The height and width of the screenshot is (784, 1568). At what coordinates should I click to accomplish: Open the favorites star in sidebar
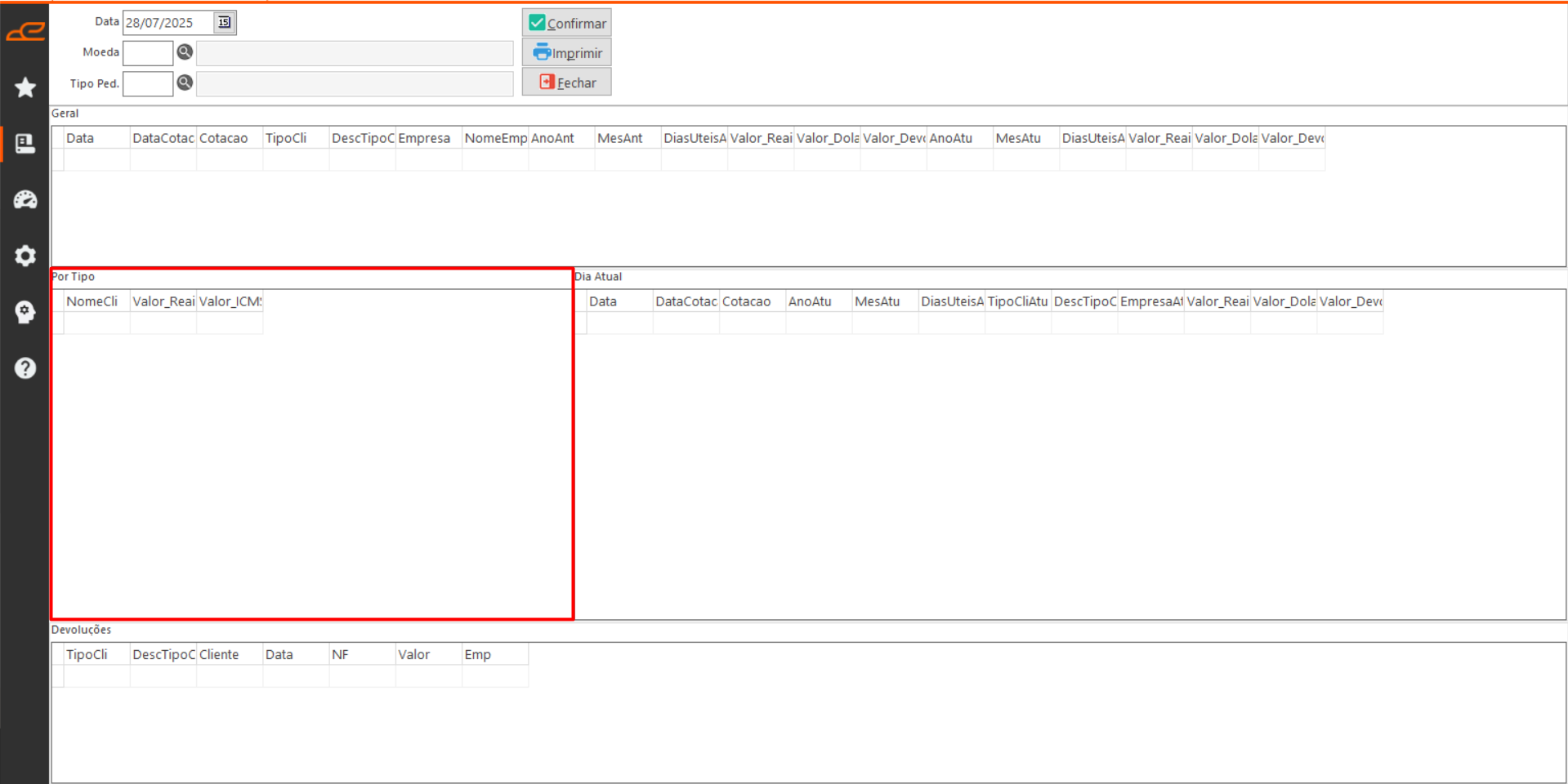pyautogui.click(x=25, y=87)
